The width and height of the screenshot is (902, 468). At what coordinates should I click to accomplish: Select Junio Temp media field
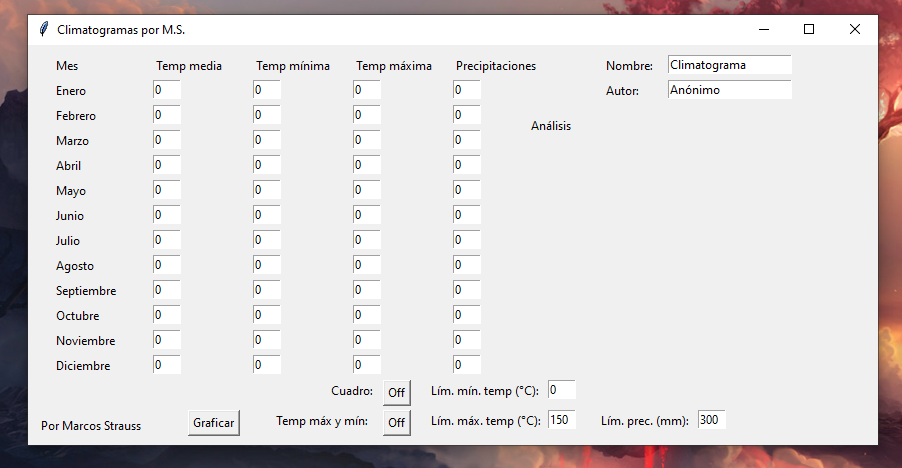click(167, 214)
